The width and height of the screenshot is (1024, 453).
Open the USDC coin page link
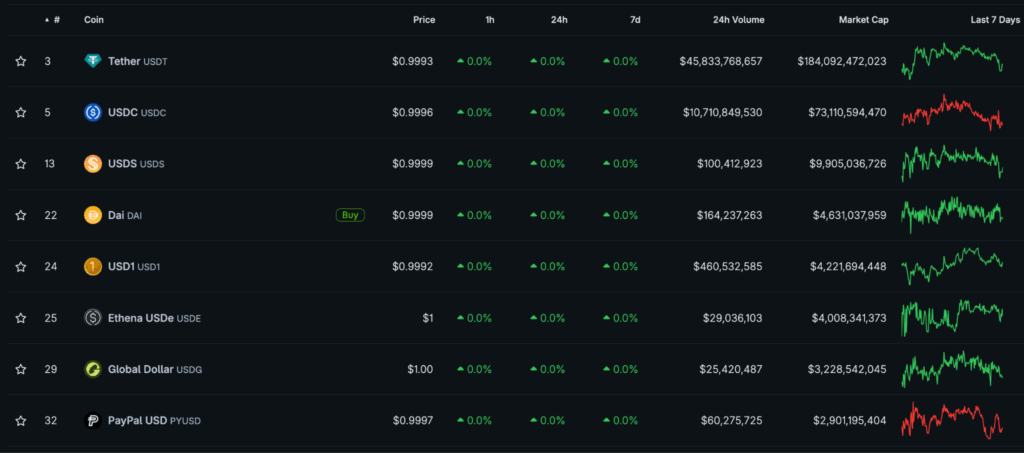click(137, 113)
